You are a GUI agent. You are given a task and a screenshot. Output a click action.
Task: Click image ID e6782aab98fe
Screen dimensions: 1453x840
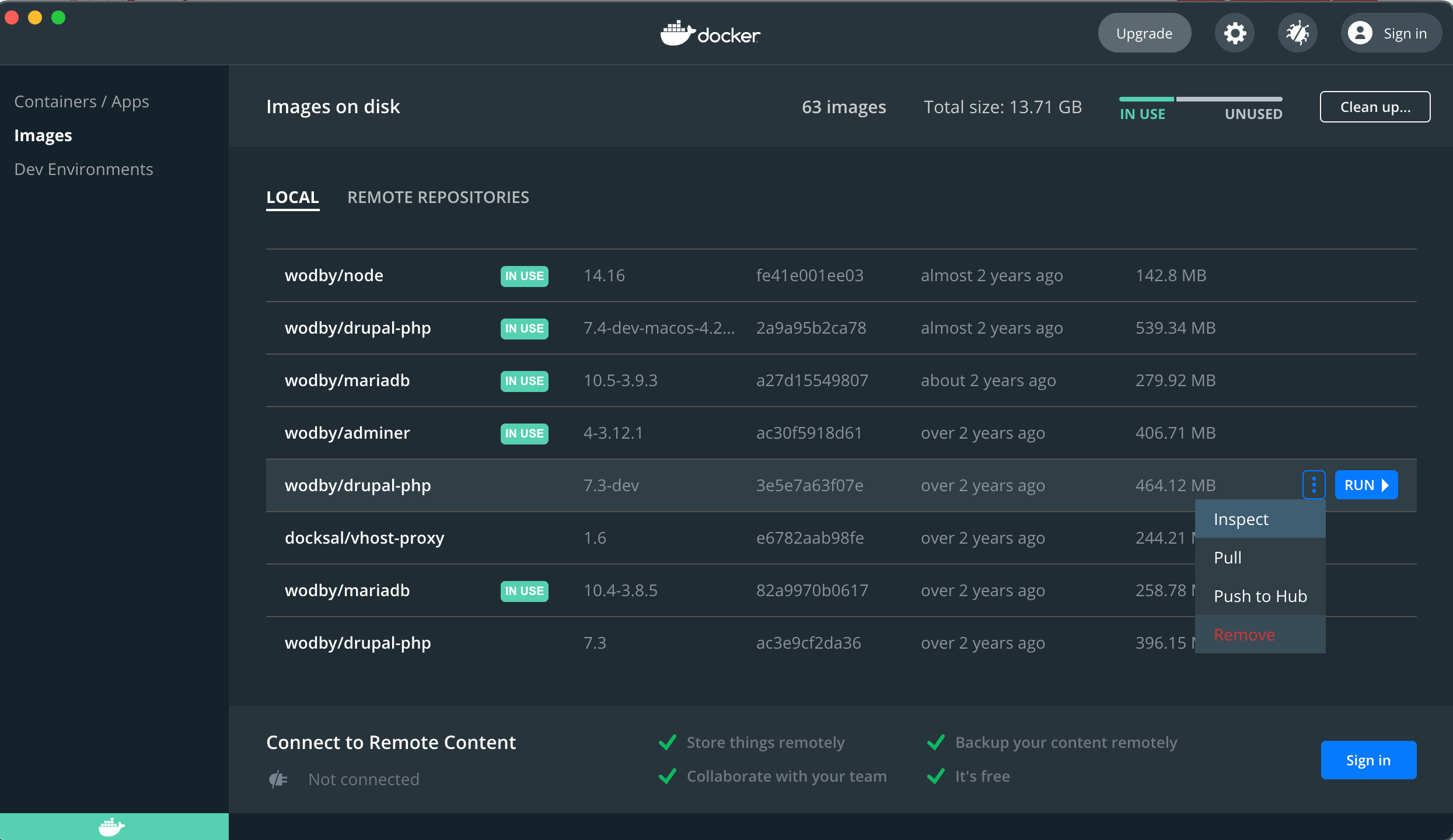[x=810, y=538]
